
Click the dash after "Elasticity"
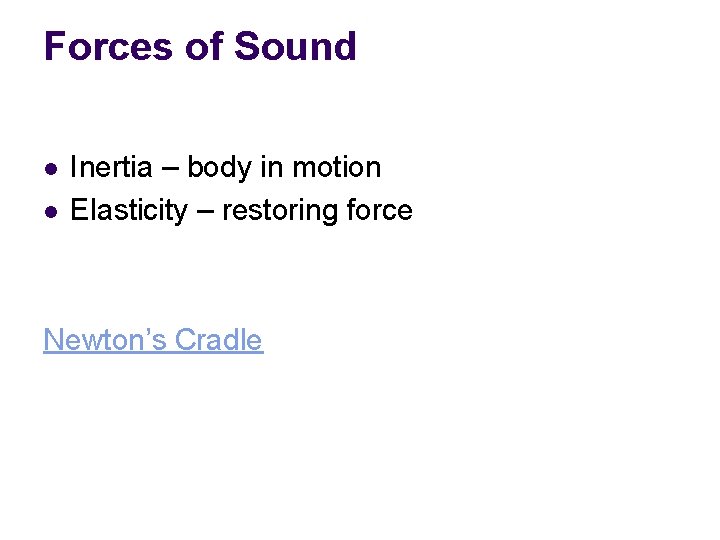coord(205,212)
